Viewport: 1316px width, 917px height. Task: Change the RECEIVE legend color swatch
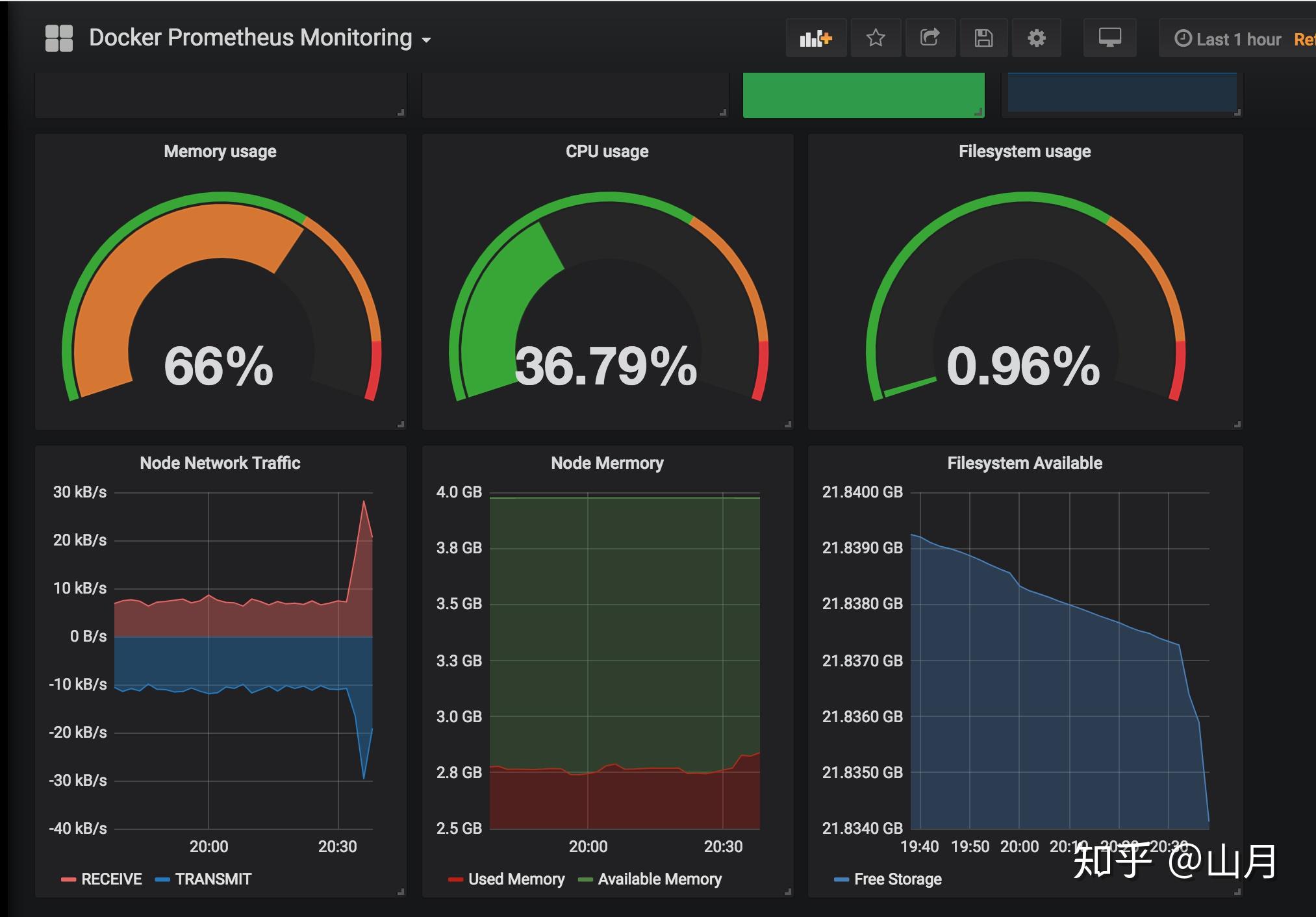click(x=68, y=880)
